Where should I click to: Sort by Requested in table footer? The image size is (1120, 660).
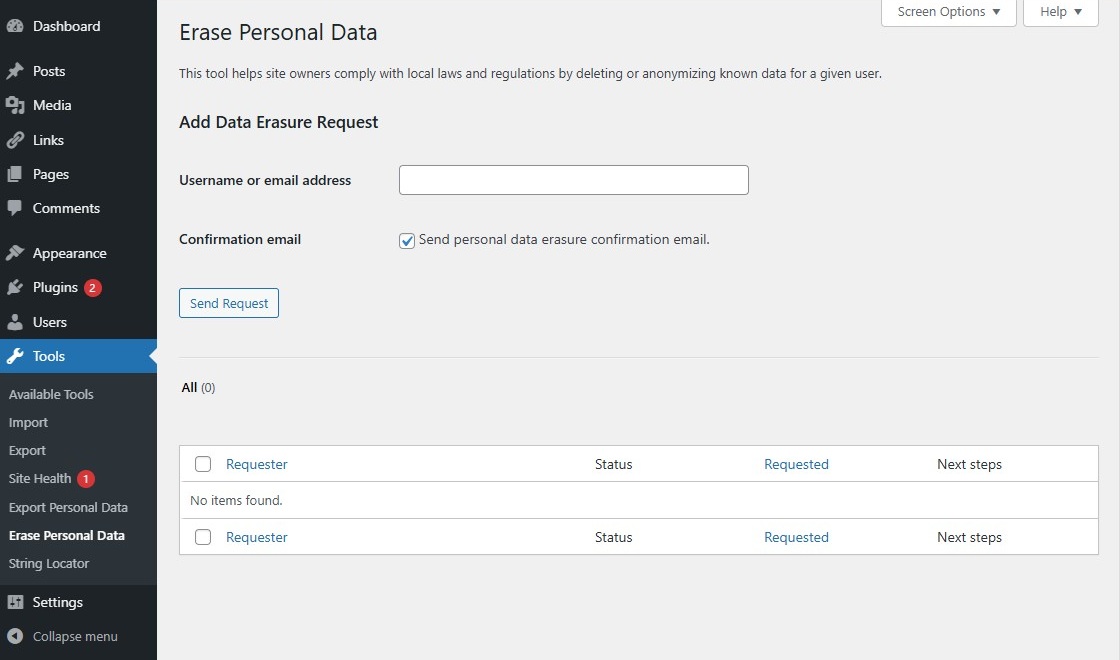796,537
